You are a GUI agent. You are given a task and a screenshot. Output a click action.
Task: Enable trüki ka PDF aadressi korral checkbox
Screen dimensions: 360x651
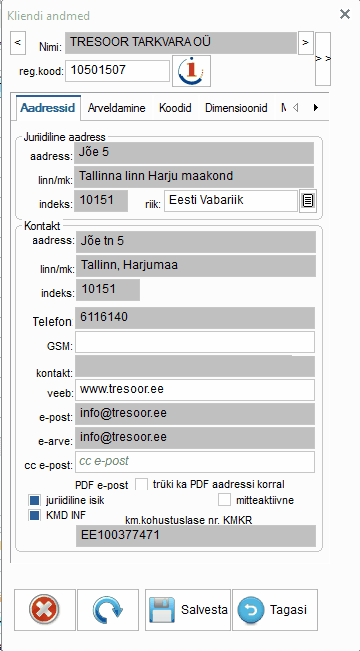pos(142,484)
